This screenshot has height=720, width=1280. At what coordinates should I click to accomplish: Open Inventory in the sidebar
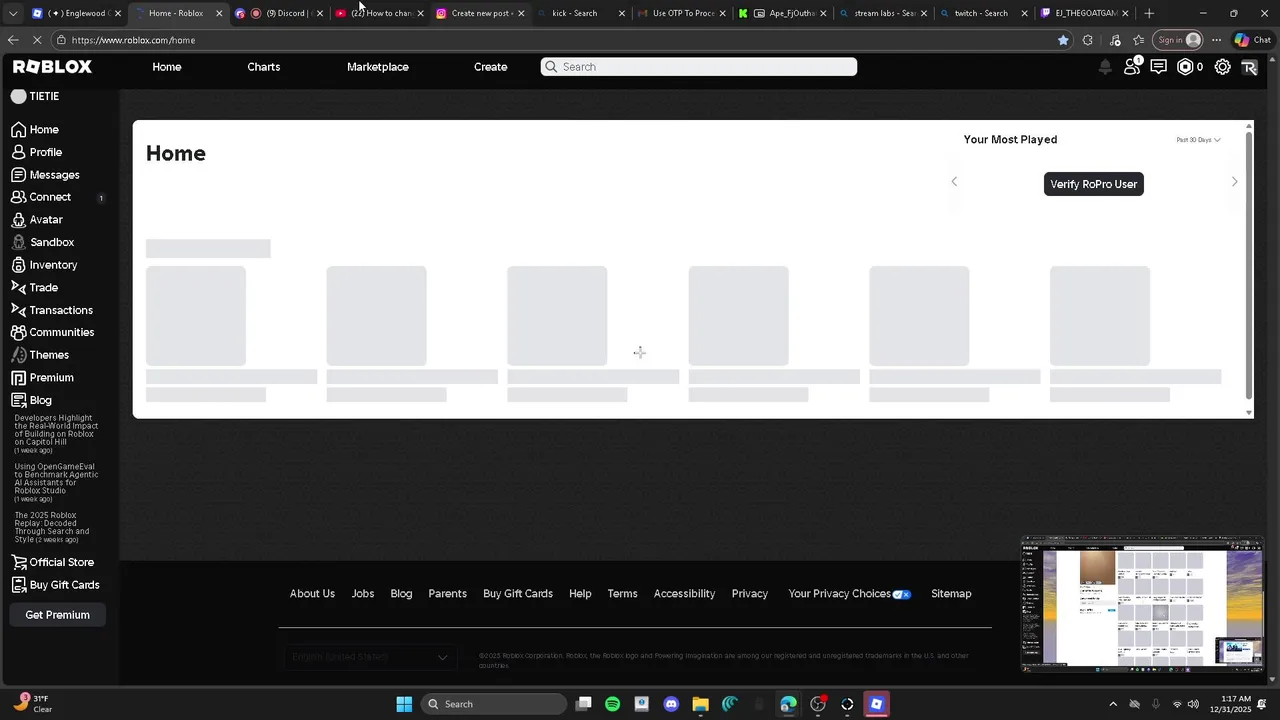(44, 265)
